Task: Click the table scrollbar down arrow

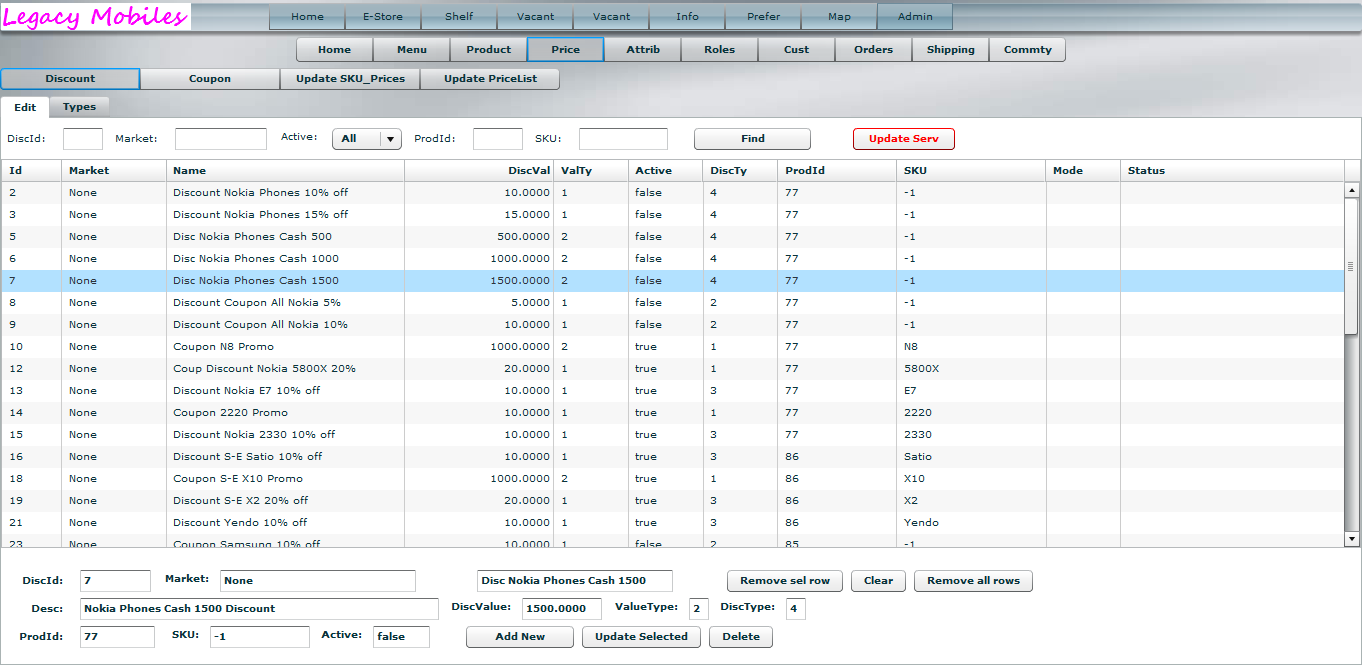Action: pos(1352,539)
